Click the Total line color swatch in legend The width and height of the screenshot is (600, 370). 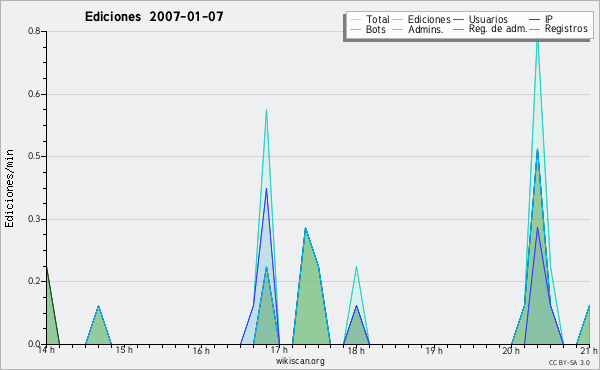click(355, 19)
